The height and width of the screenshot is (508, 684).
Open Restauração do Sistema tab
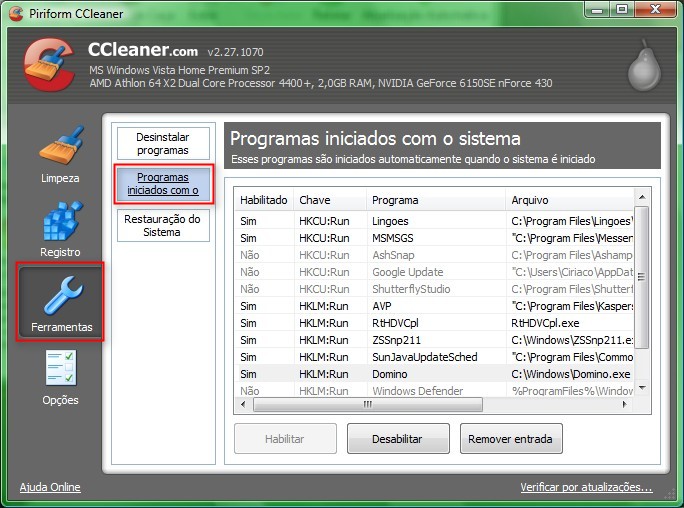point(163,225)
